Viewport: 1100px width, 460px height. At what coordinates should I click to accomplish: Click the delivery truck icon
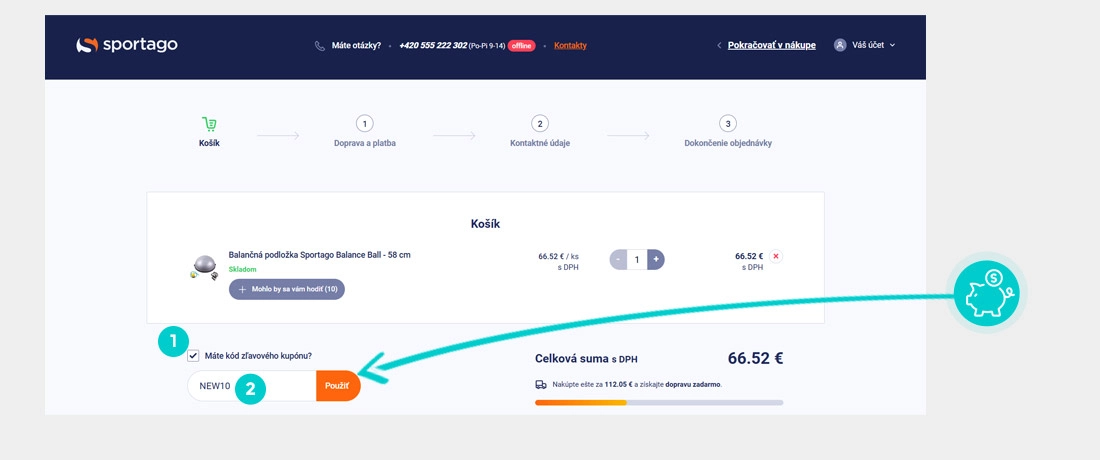(541, 384)
